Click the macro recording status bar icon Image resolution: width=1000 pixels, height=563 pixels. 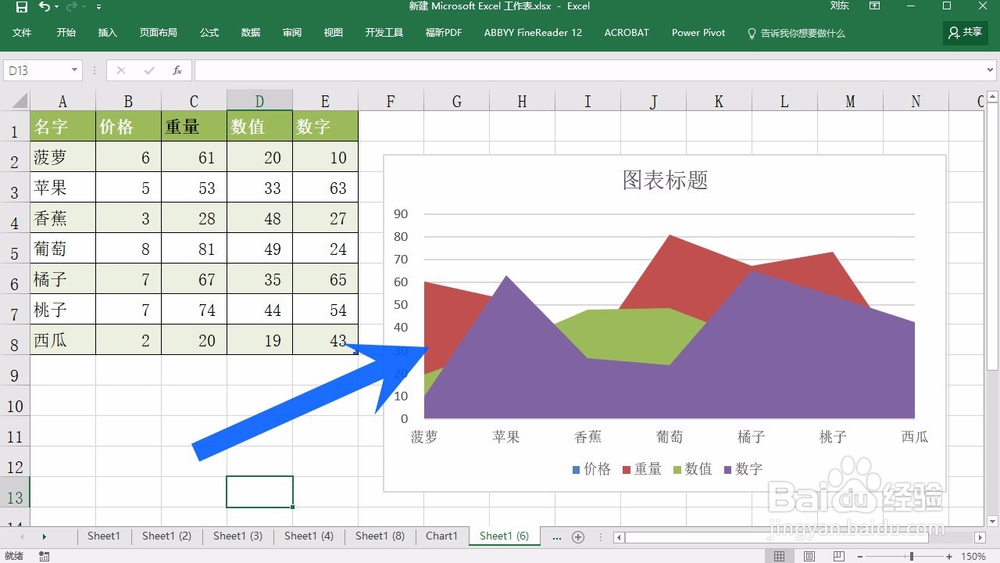point(44,557)
